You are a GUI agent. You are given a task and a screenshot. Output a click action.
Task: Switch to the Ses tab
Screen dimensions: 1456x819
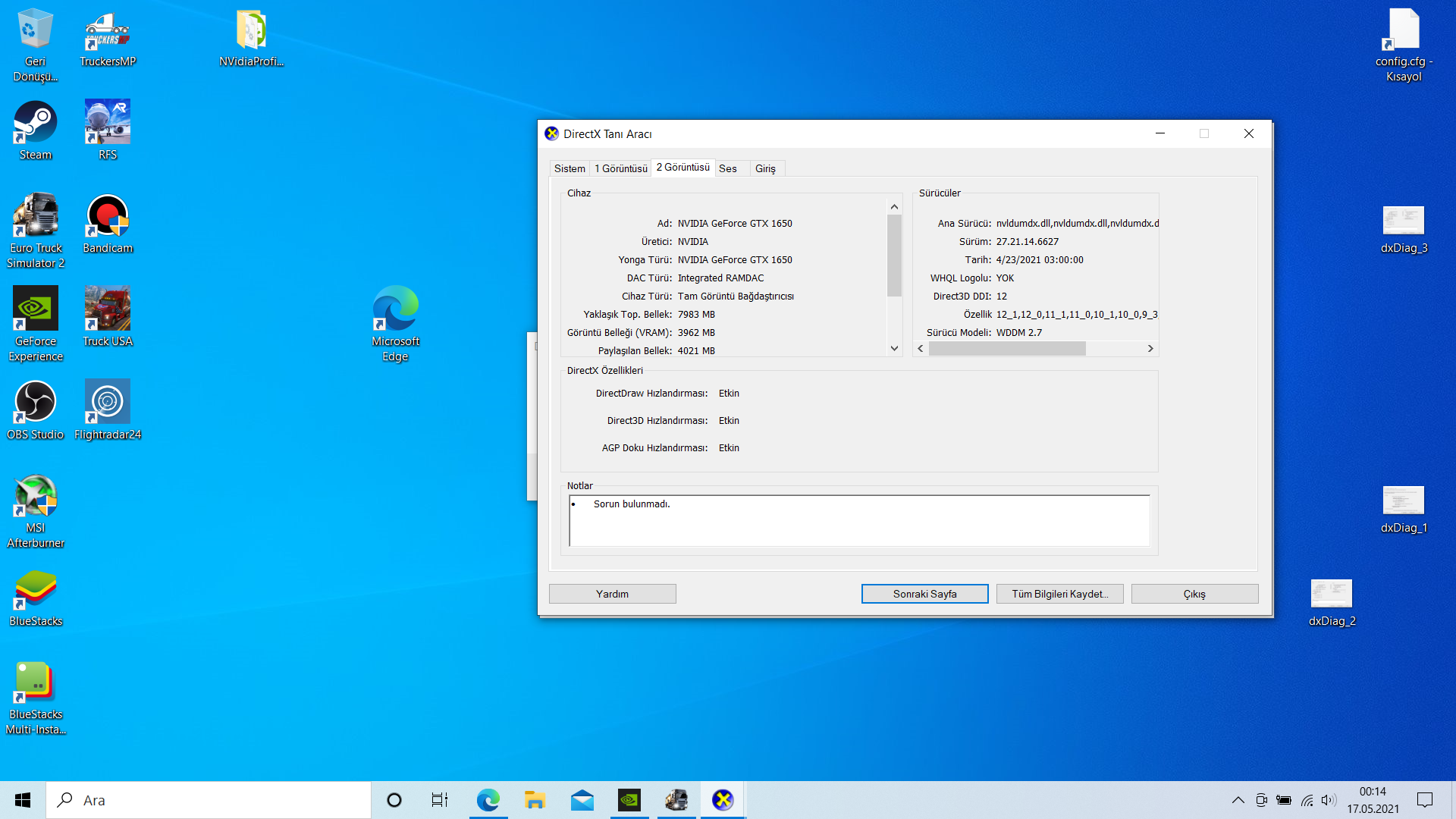[x=728, y=168]
